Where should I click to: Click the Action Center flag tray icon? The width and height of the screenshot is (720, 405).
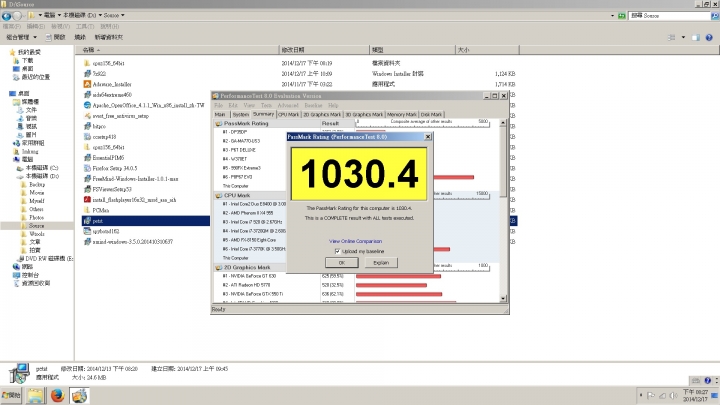[651, 395]
